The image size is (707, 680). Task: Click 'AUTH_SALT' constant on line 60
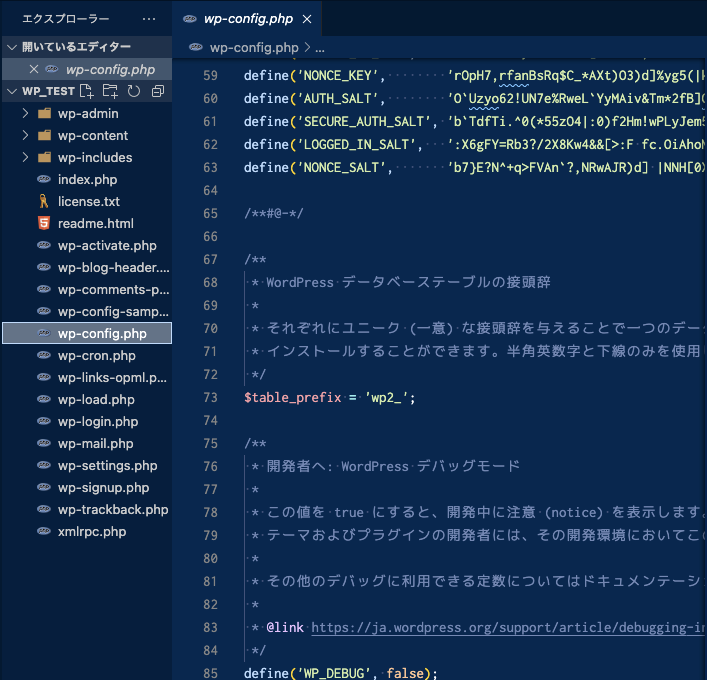pos(338,99)
